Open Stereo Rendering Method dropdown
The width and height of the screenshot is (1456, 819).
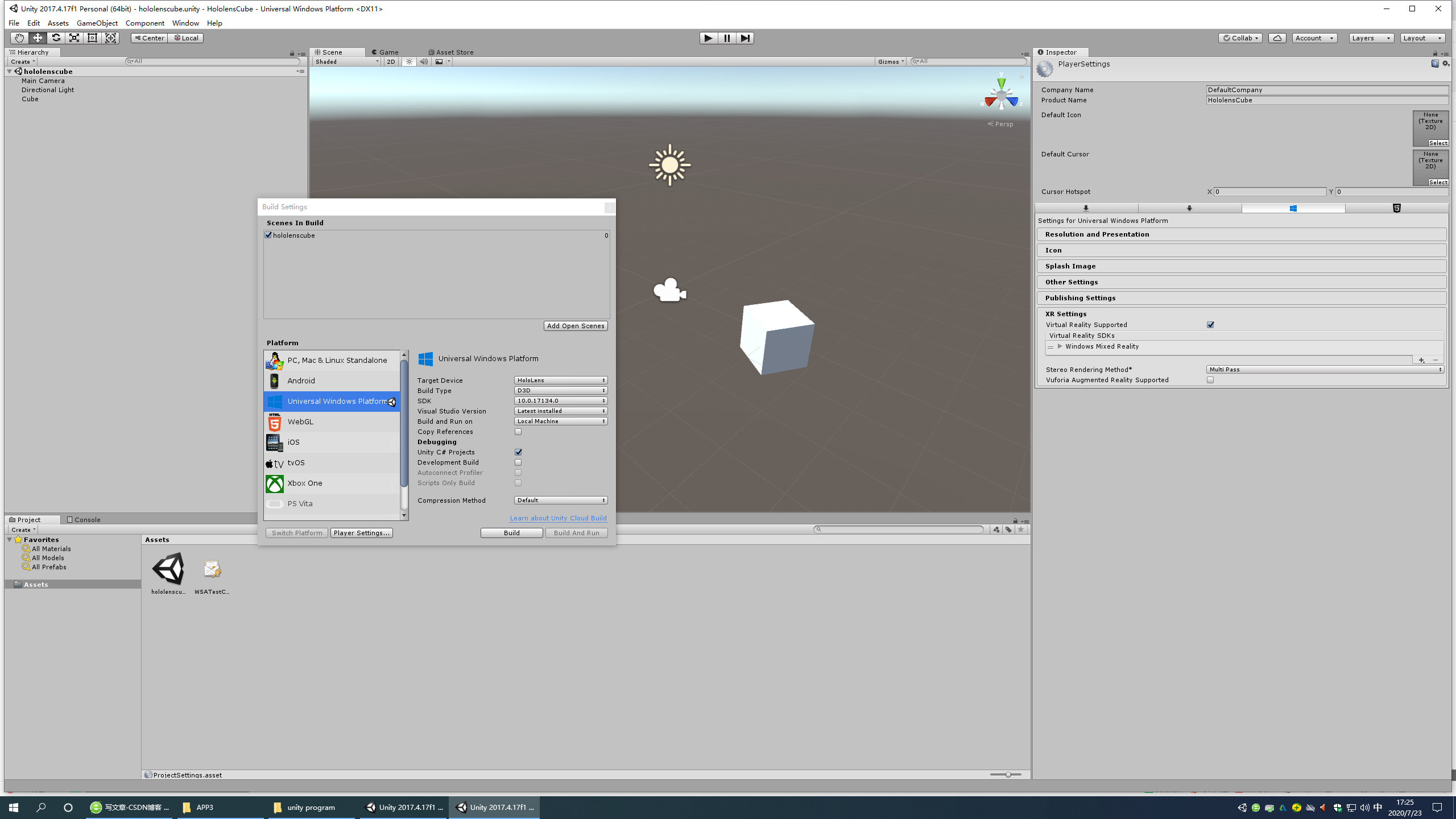click(x=1325, y=370)
